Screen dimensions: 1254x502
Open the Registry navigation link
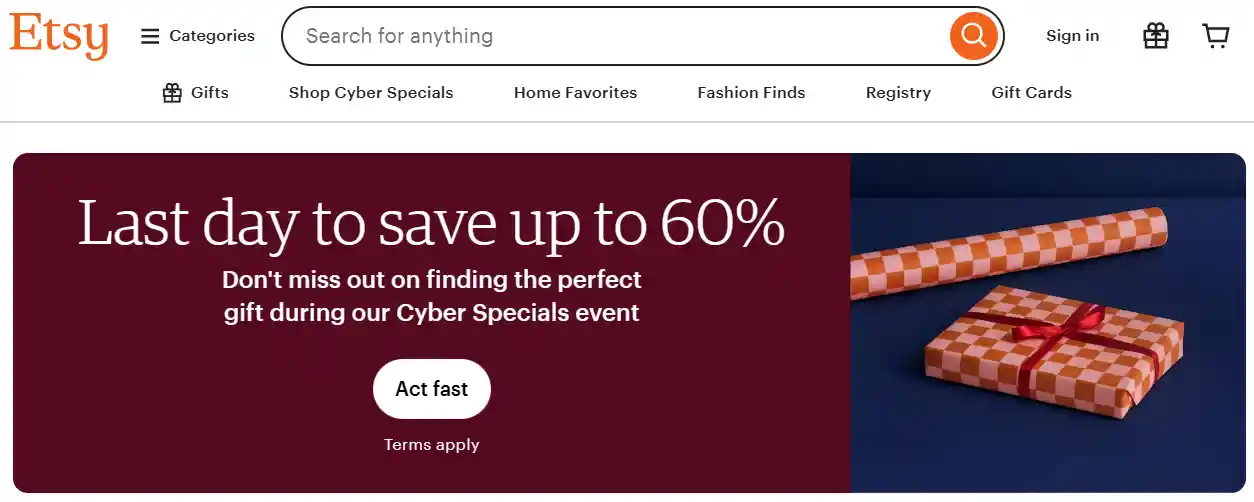(x=898, y=93)
